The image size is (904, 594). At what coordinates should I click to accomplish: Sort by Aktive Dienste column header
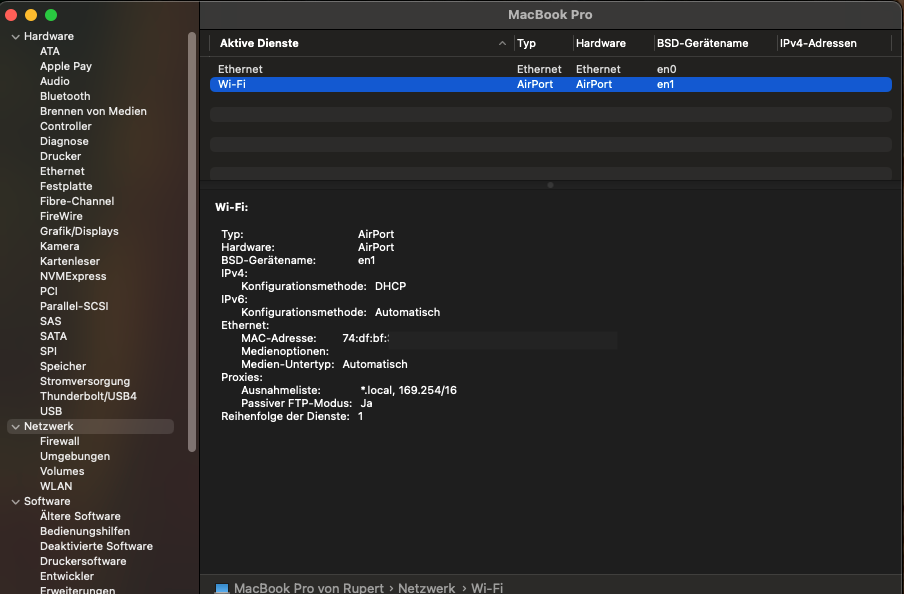click(260, 44)
